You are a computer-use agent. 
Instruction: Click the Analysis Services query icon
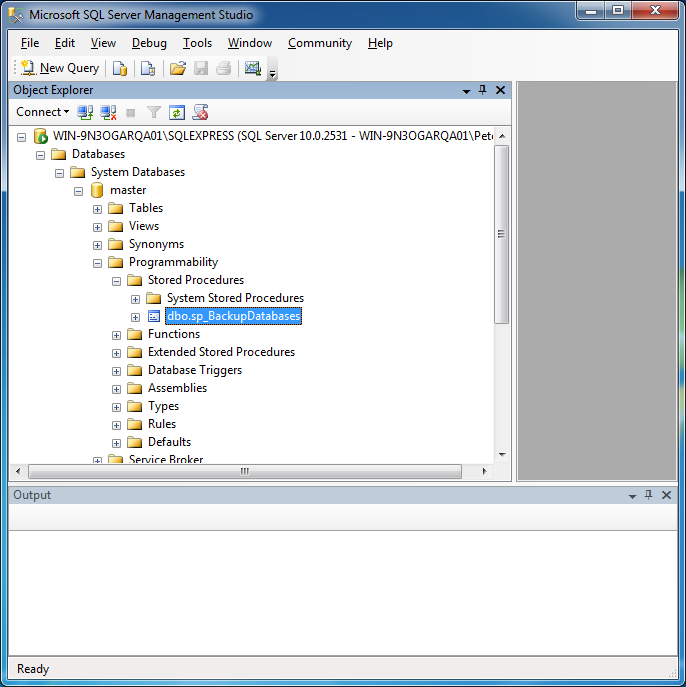148,68
